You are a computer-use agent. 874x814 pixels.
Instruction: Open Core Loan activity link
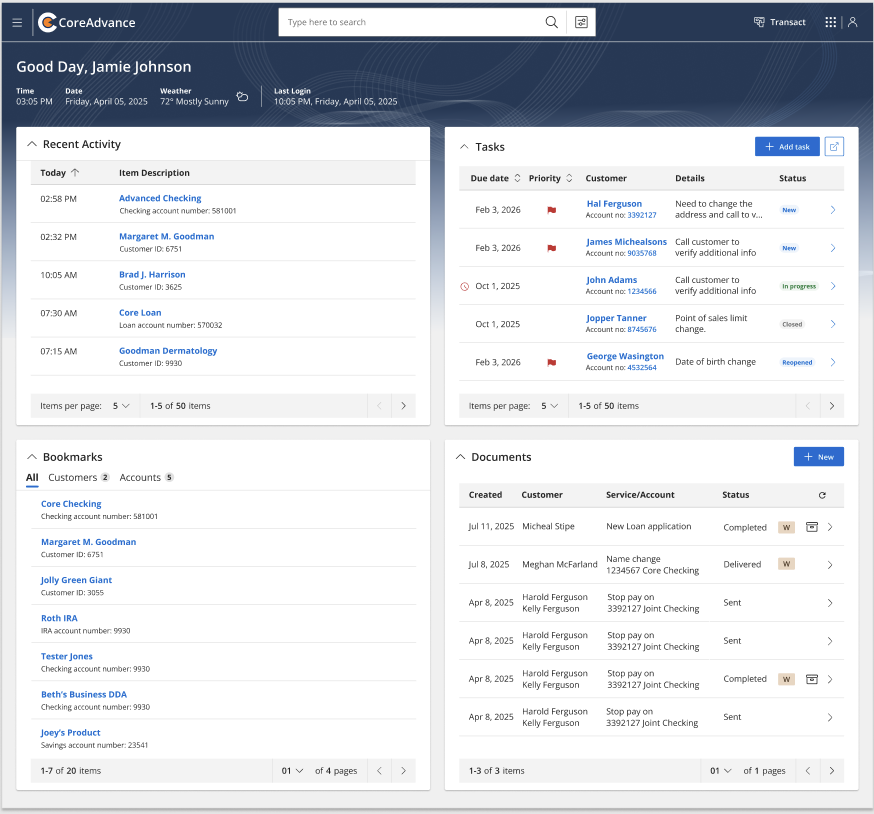(x=140, y=313)
